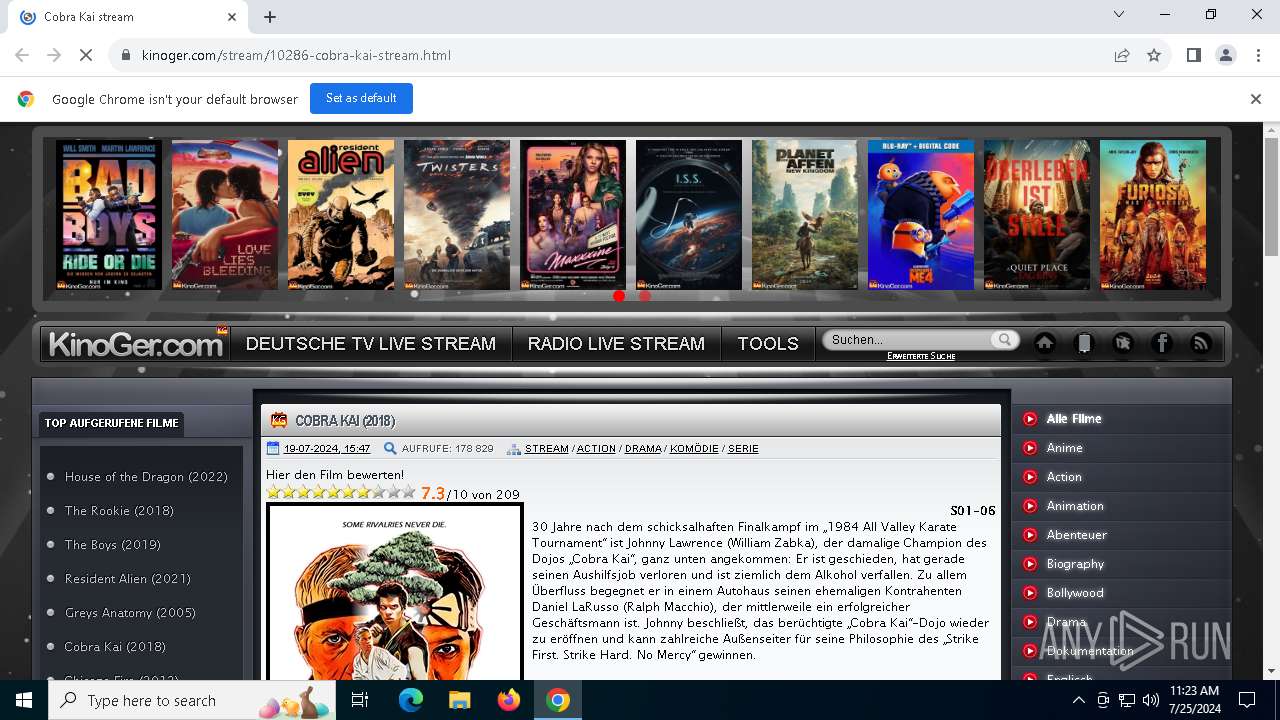Click the Chrome address bar URL
The image size is (1280, 720).
[296, 55]
